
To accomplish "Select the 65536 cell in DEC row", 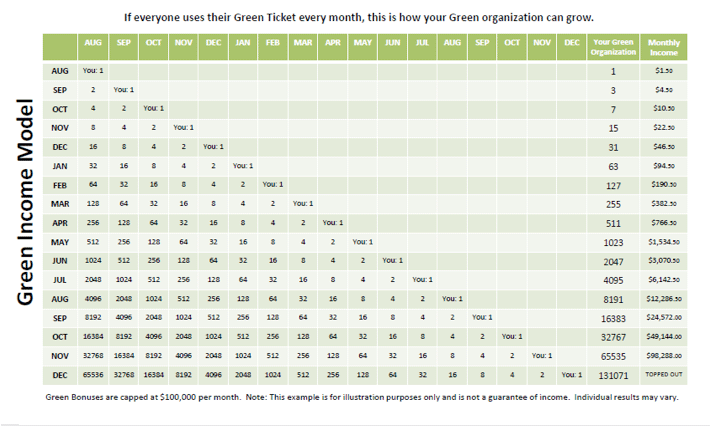I will coord(93,375).
